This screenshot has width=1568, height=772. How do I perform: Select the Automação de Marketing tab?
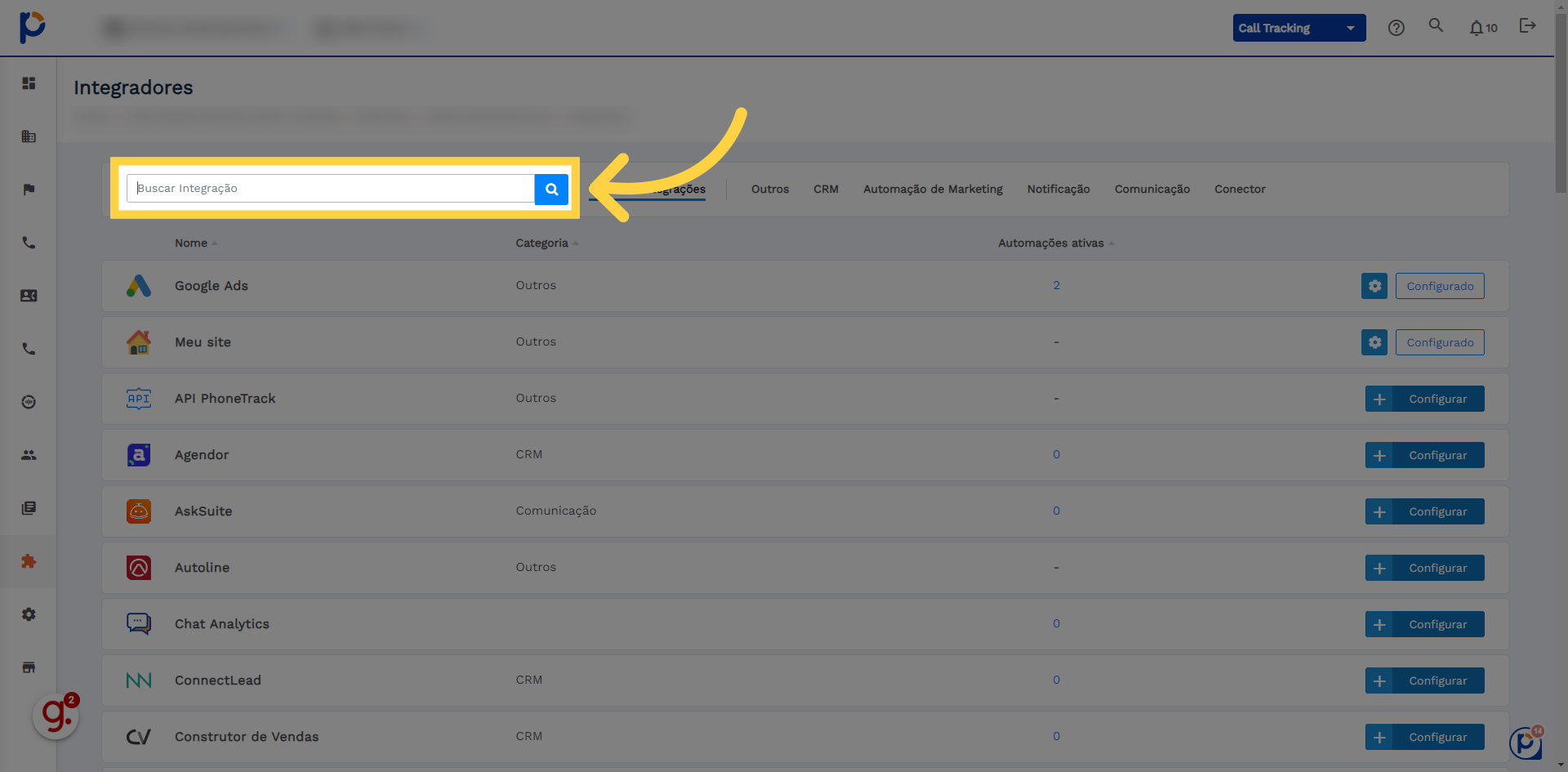click(x=933, y=190)
